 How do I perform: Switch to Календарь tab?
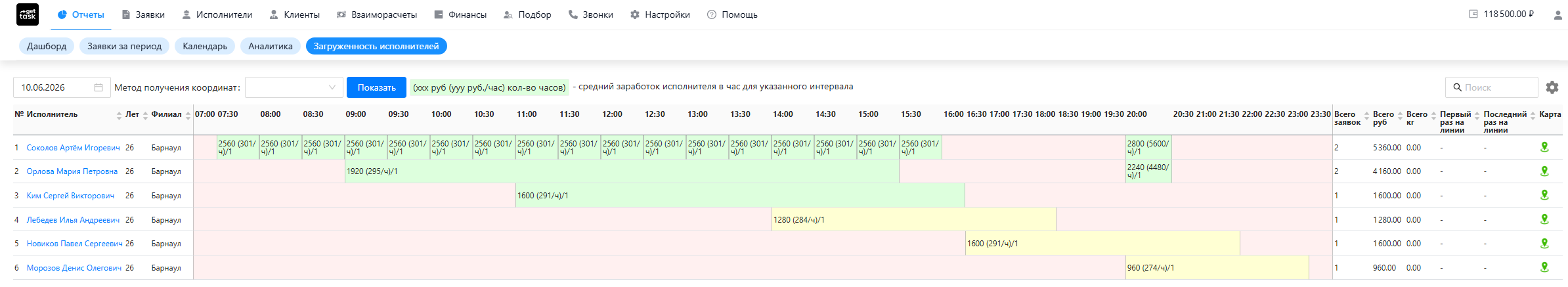tap(205, 46)
